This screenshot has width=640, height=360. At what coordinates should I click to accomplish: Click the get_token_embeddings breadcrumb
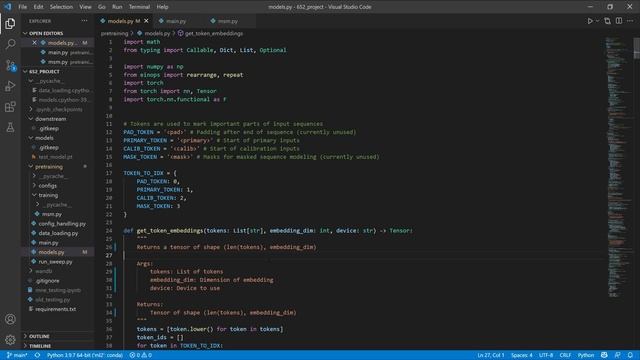[214, 33]
